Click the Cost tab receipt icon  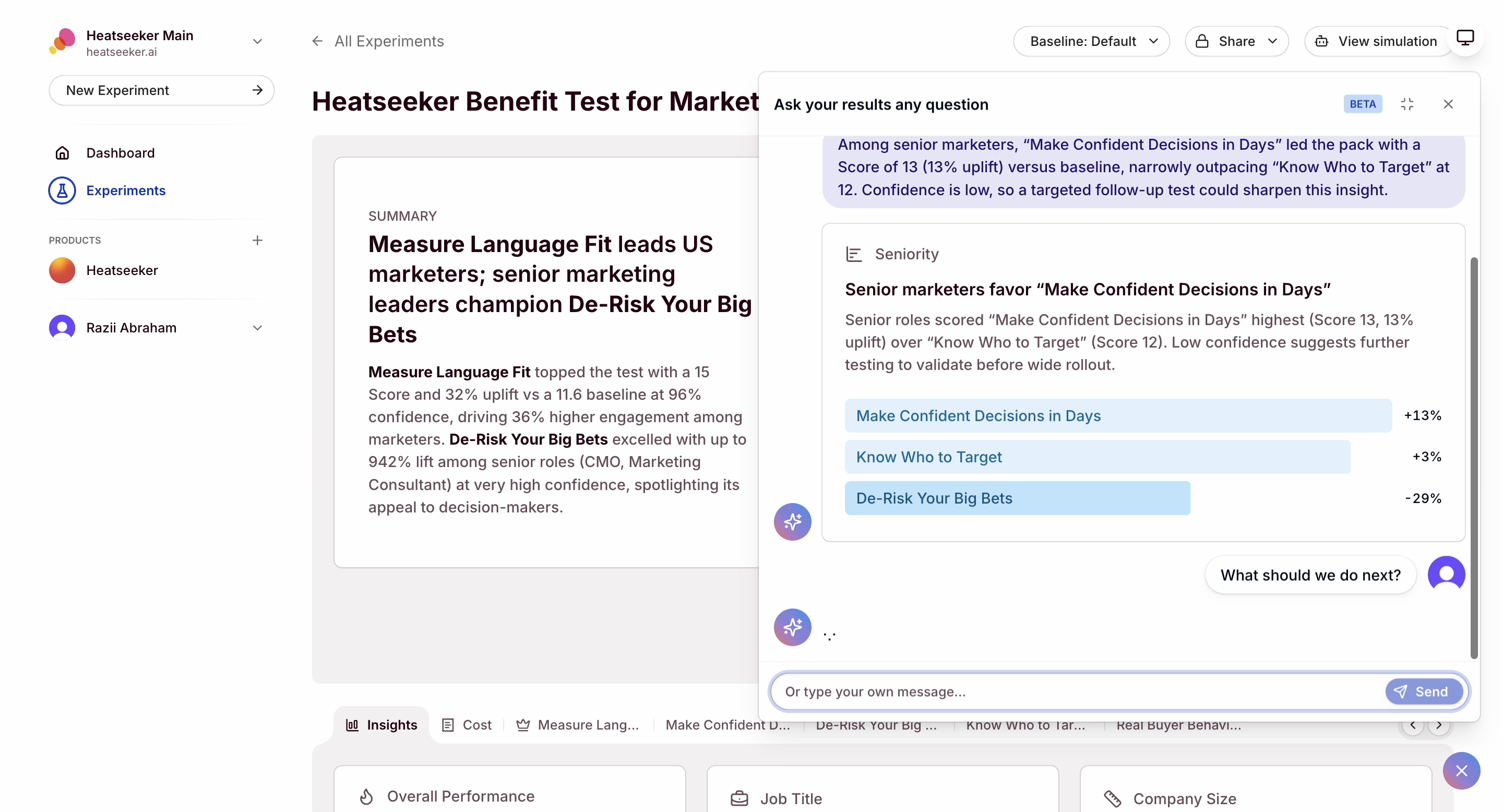(448, 725)
